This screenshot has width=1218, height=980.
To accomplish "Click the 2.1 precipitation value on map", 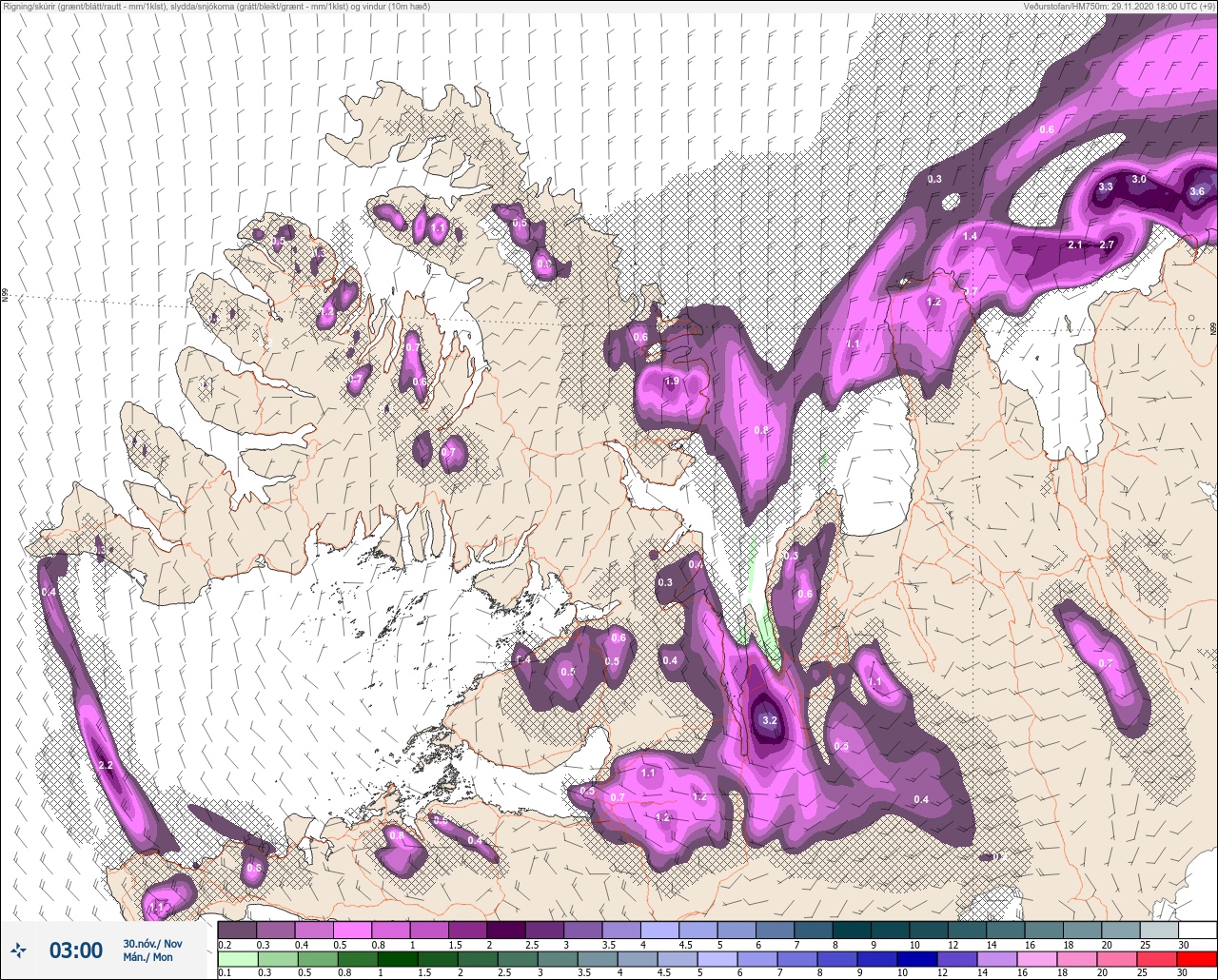I will (1075, 245).
